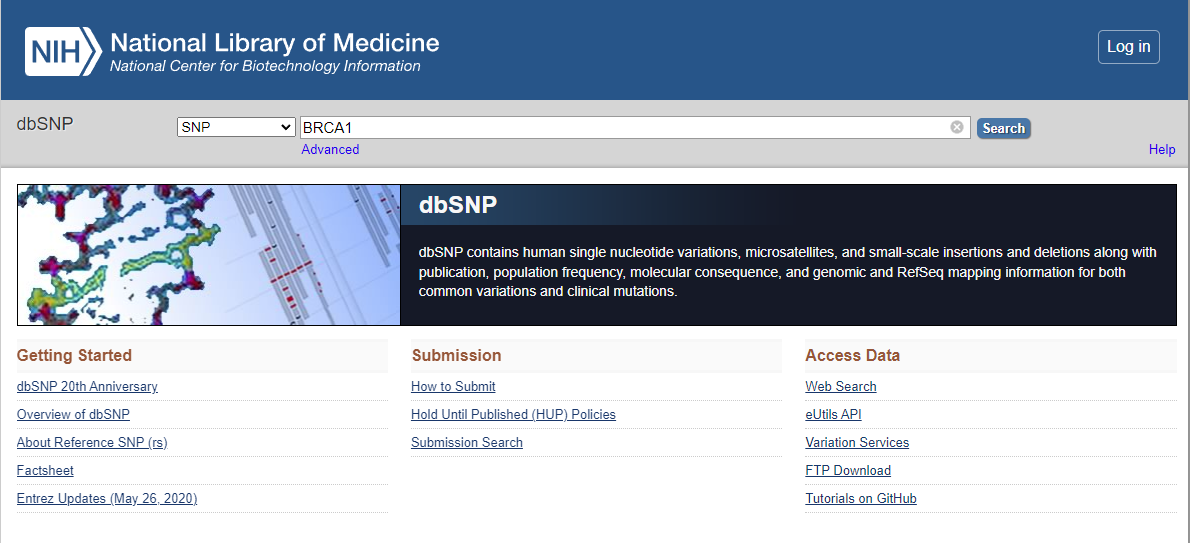Open the SNP database dropdown

(x=236, y=128)
